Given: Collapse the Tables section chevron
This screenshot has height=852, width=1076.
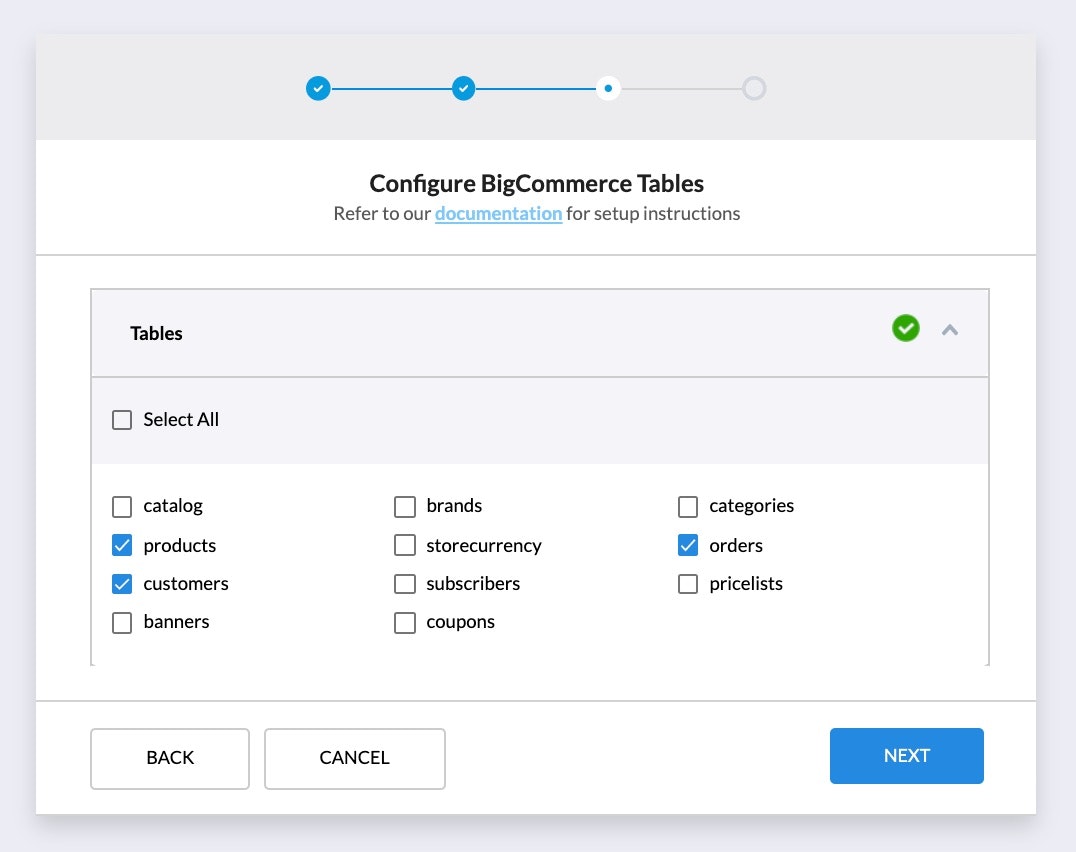Looking at the screenshot, I should tap(950, 329).
